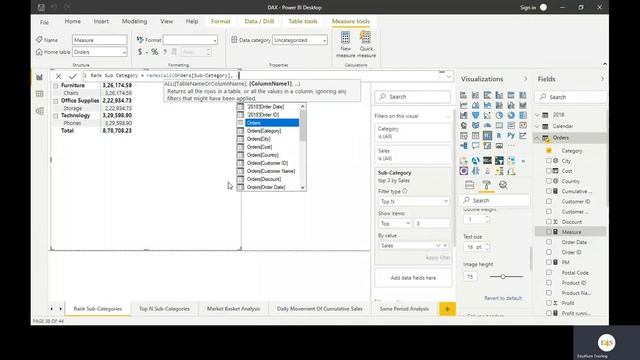Viewport: 640px width, 360px height.
Task: Collapse the Orders table in Fields
Action: (x=538, y=138)
